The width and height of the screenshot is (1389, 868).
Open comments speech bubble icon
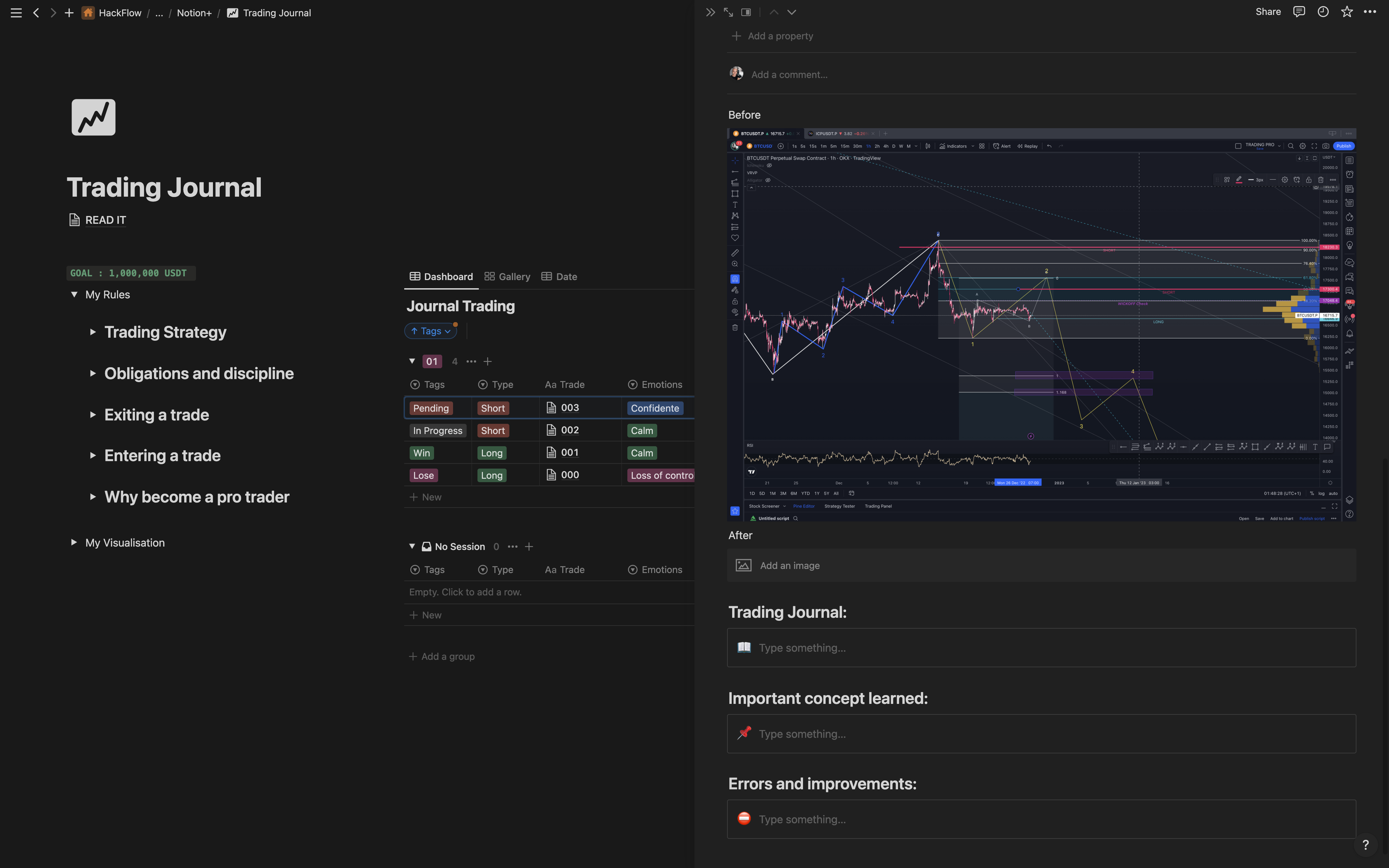pos(1299,12)
